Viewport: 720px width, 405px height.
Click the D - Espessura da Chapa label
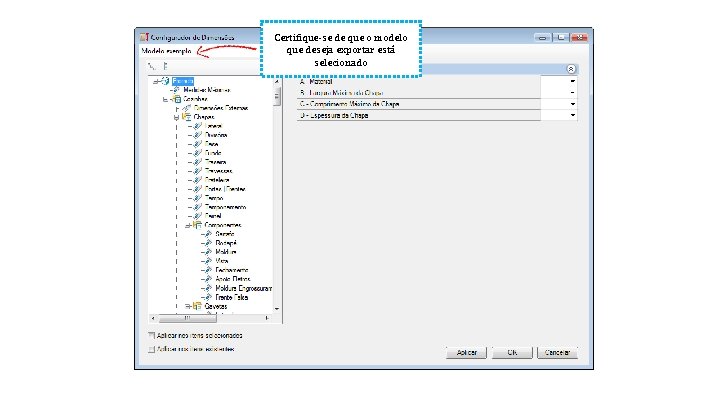pyautogui.click(x=334, y=116)
